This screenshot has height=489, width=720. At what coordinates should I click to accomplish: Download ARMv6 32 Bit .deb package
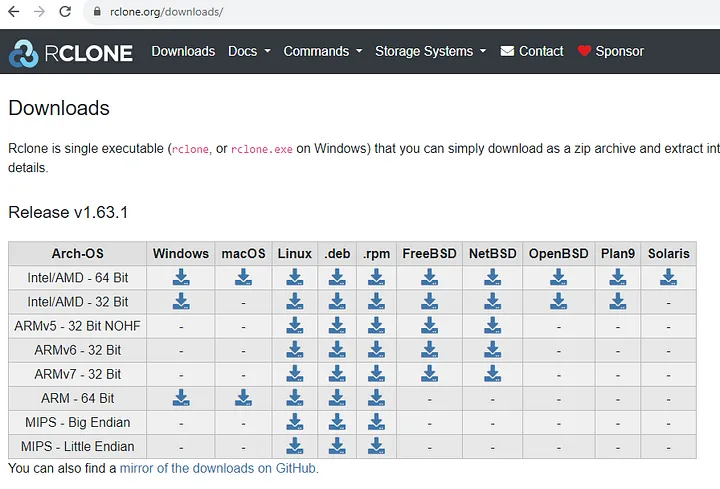click(337, 349)
